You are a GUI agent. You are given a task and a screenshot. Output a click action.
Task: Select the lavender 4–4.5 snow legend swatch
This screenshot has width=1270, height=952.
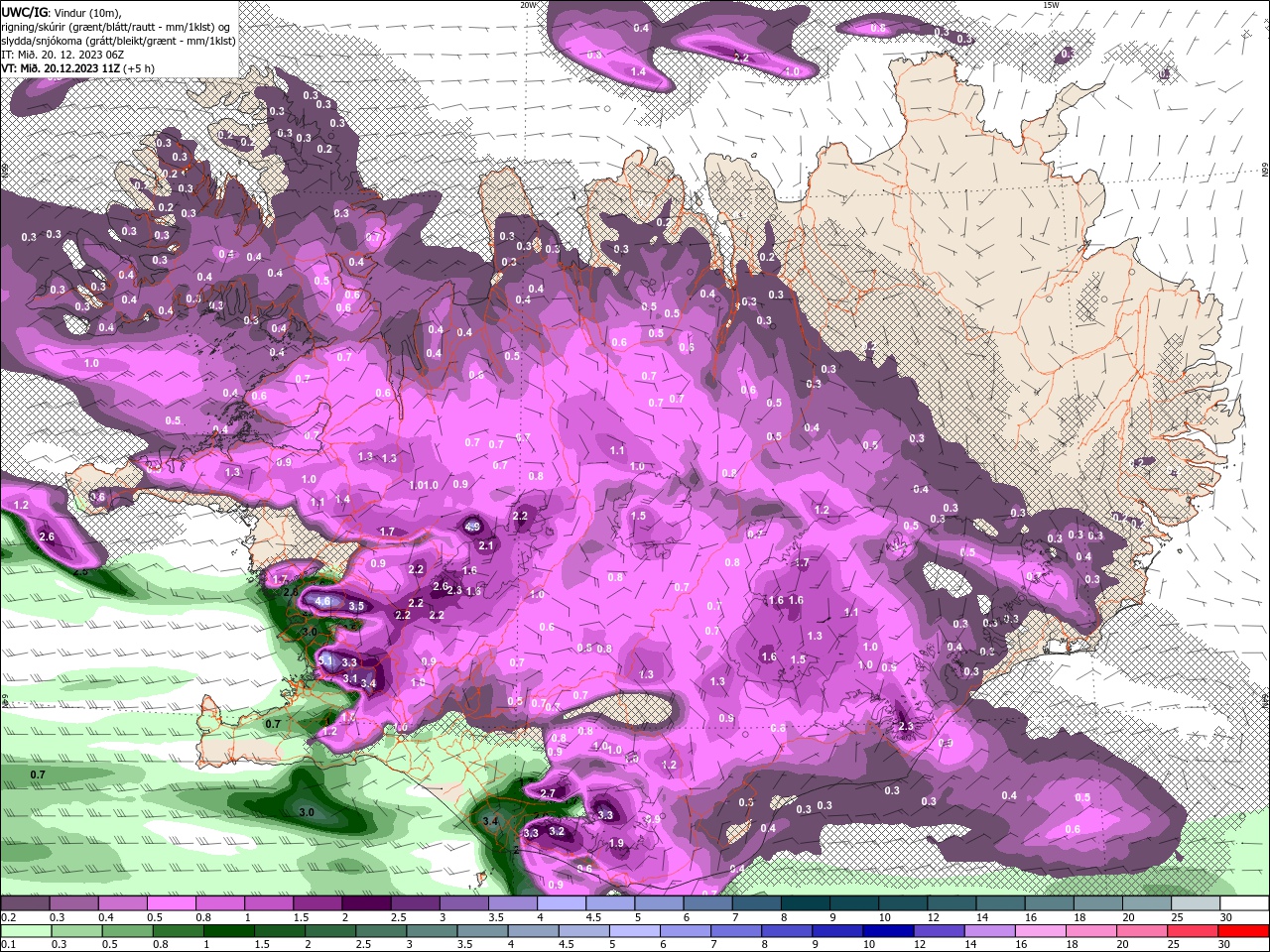[x=562, y=903]
